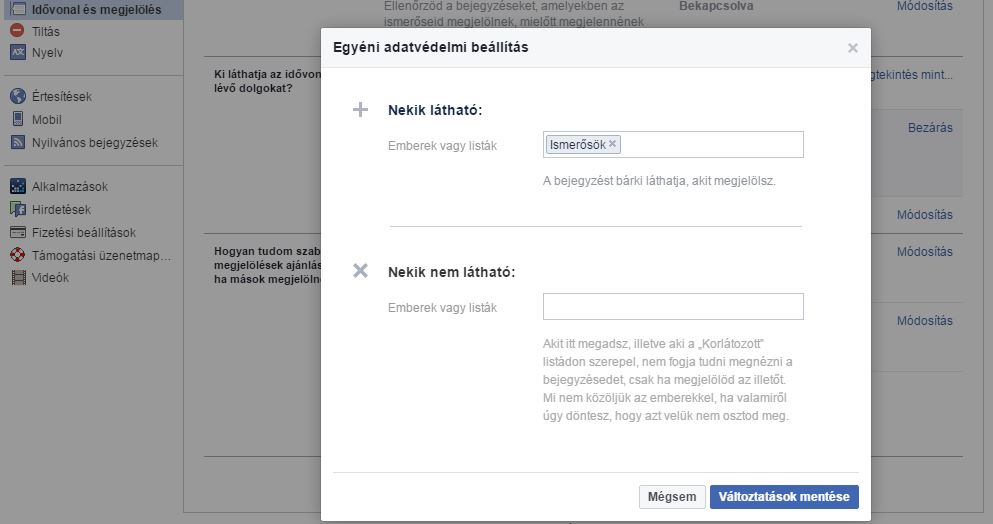This screenshot has width=993, height=524.
Task: Click the Nyilvános bejegyzések feed icon
Action: tap(17, 143)
